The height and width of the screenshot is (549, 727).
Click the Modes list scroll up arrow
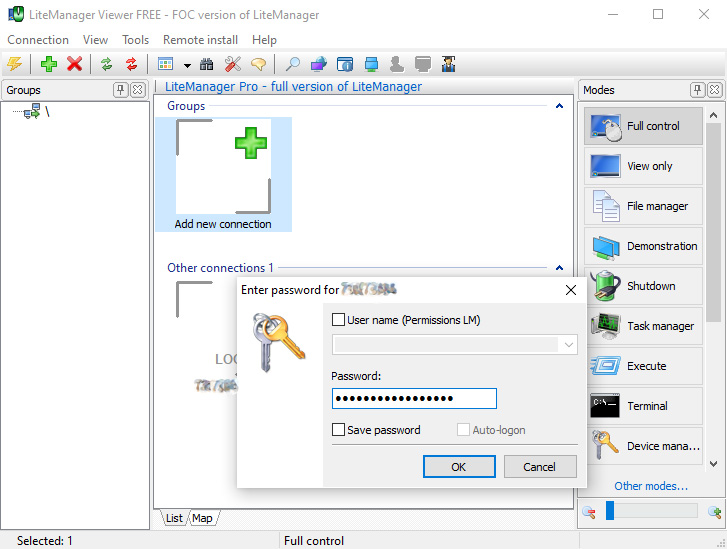[714, 115]
